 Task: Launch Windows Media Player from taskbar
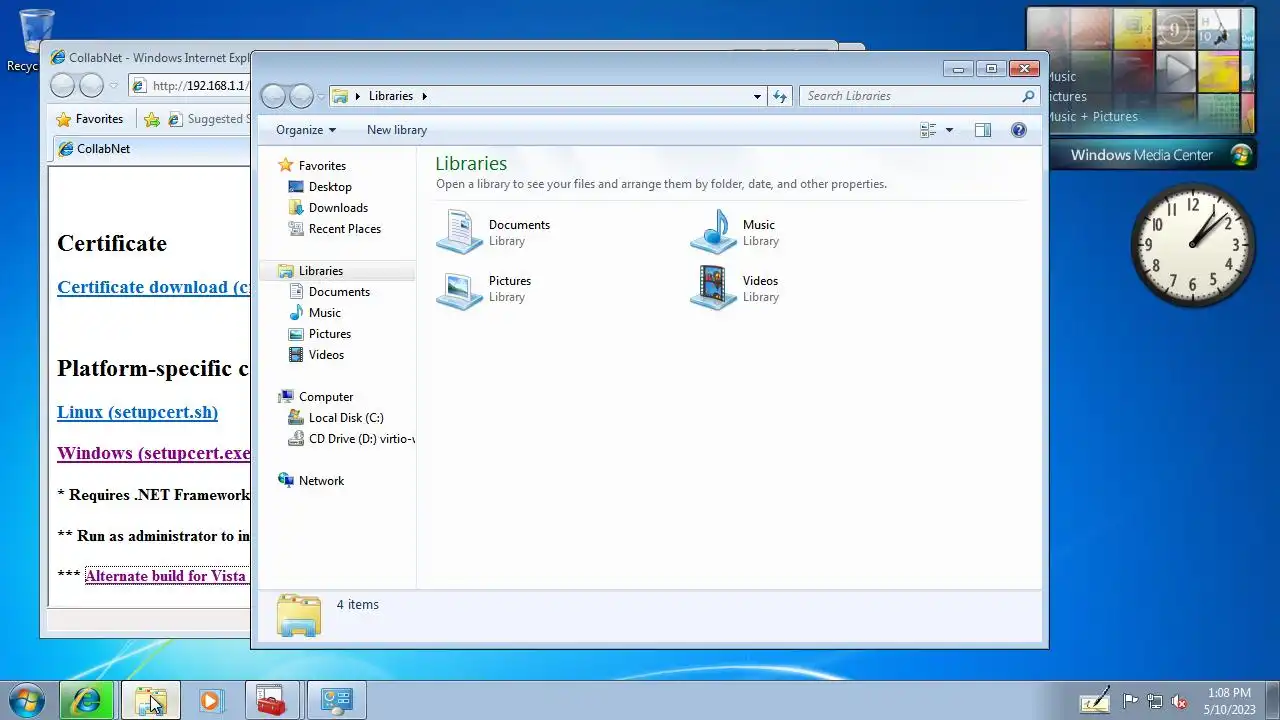(211, 700)
